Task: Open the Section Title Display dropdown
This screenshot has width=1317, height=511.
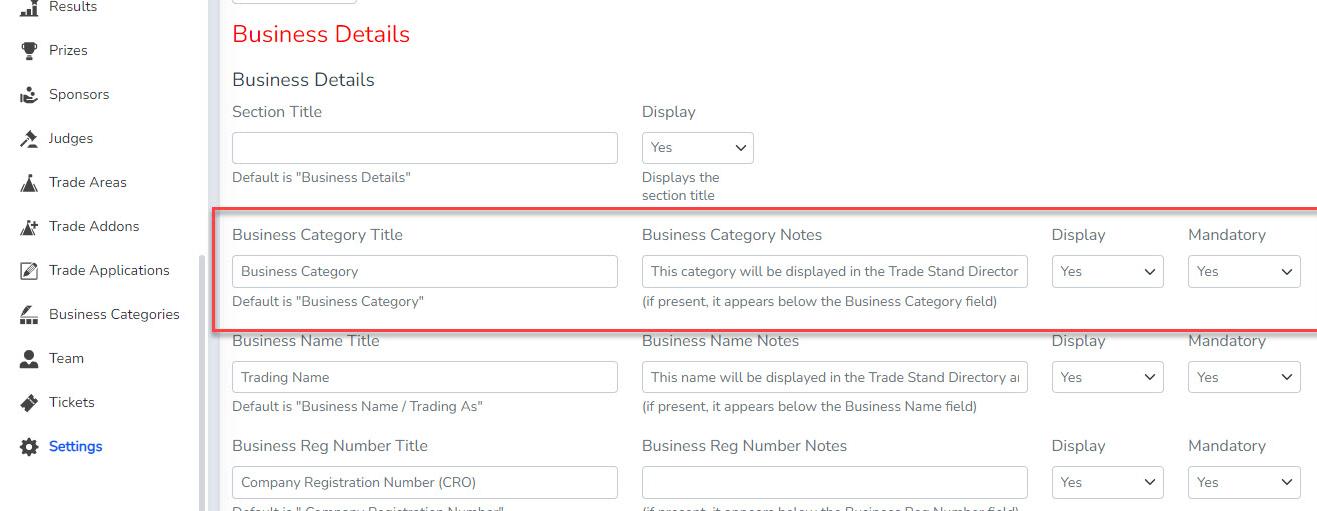Action: [x=697, y=148]
